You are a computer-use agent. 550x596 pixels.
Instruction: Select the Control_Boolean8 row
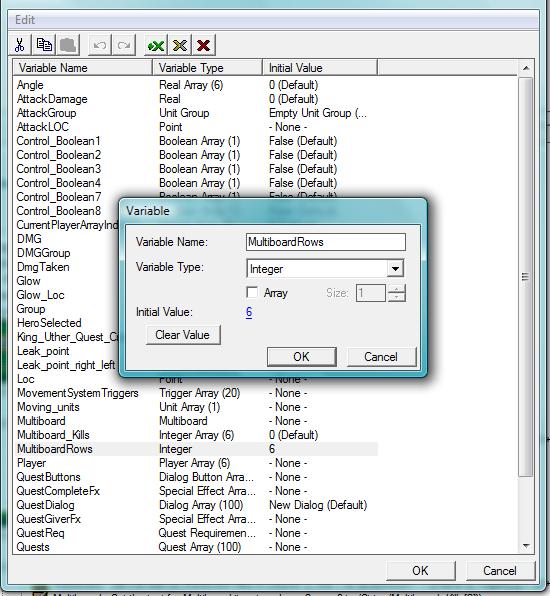(59, 211)
